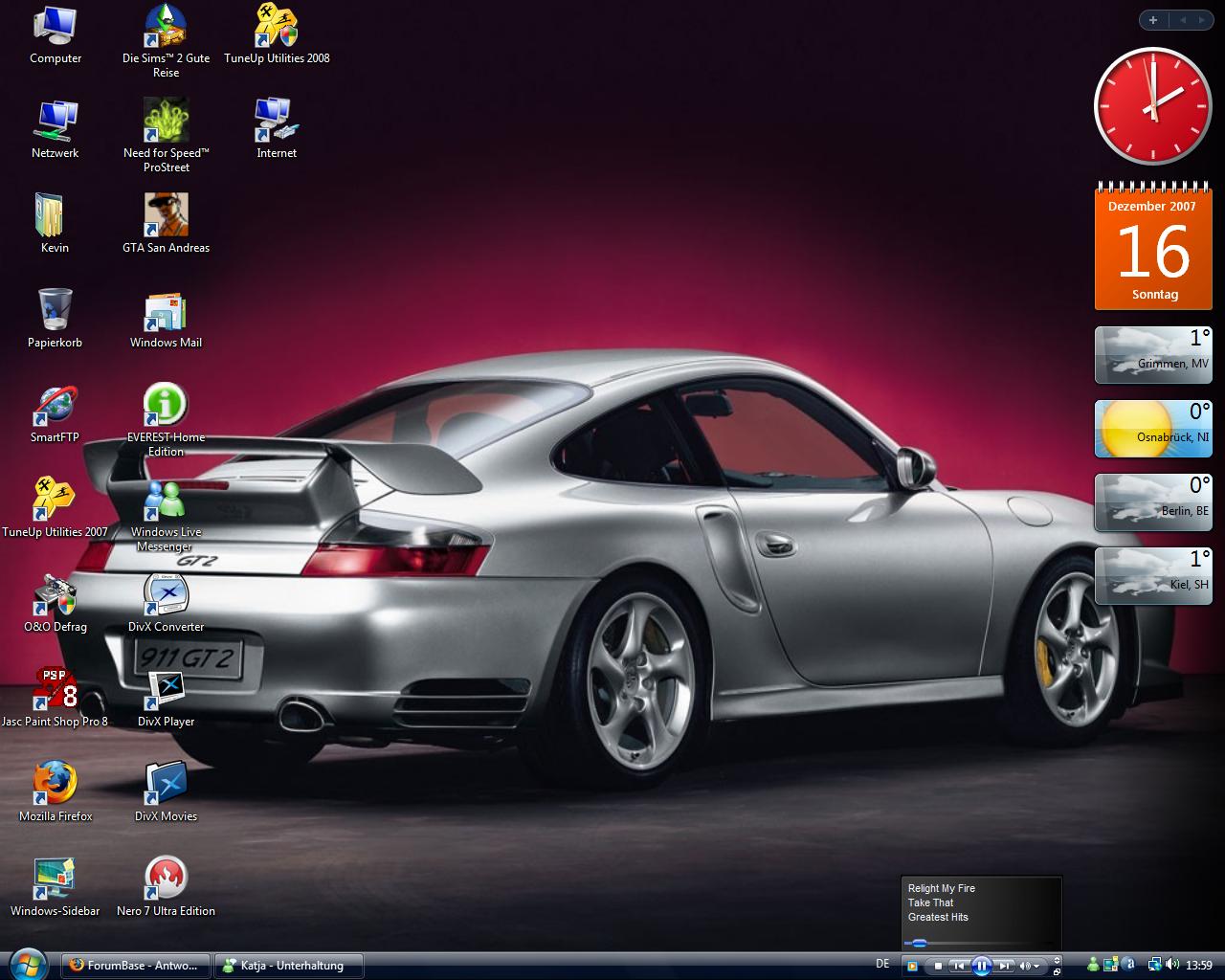
Task: Click the Media Player library icon in toolbar
Action: 912,966
